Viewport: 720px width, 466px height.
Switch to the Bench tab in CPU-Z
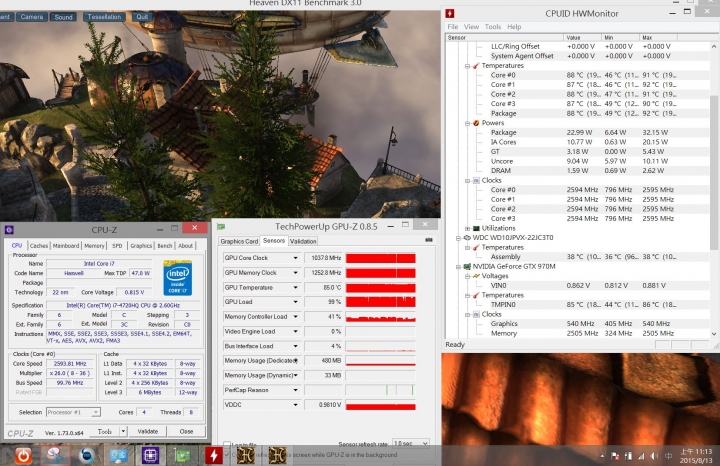165,246
